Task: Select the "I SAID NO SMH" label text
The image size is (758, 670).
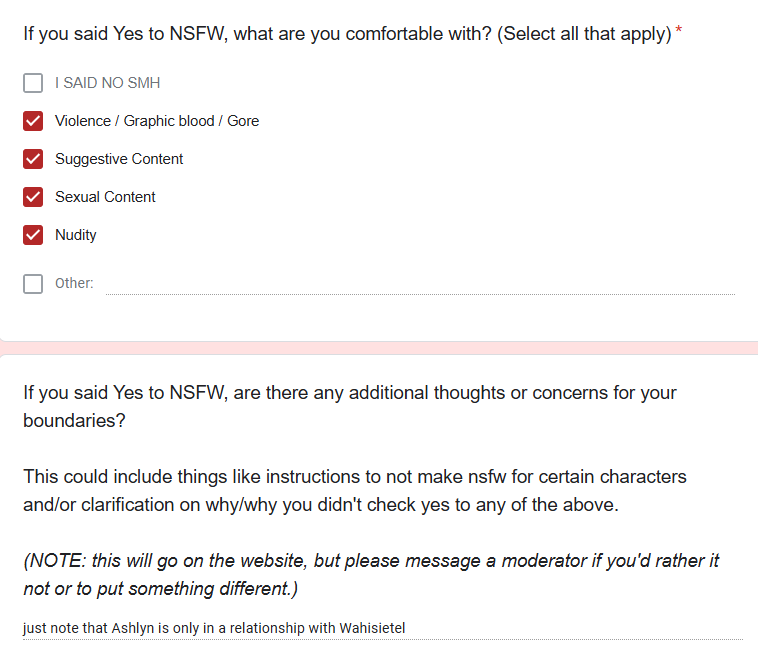Action: pos(107,83)
